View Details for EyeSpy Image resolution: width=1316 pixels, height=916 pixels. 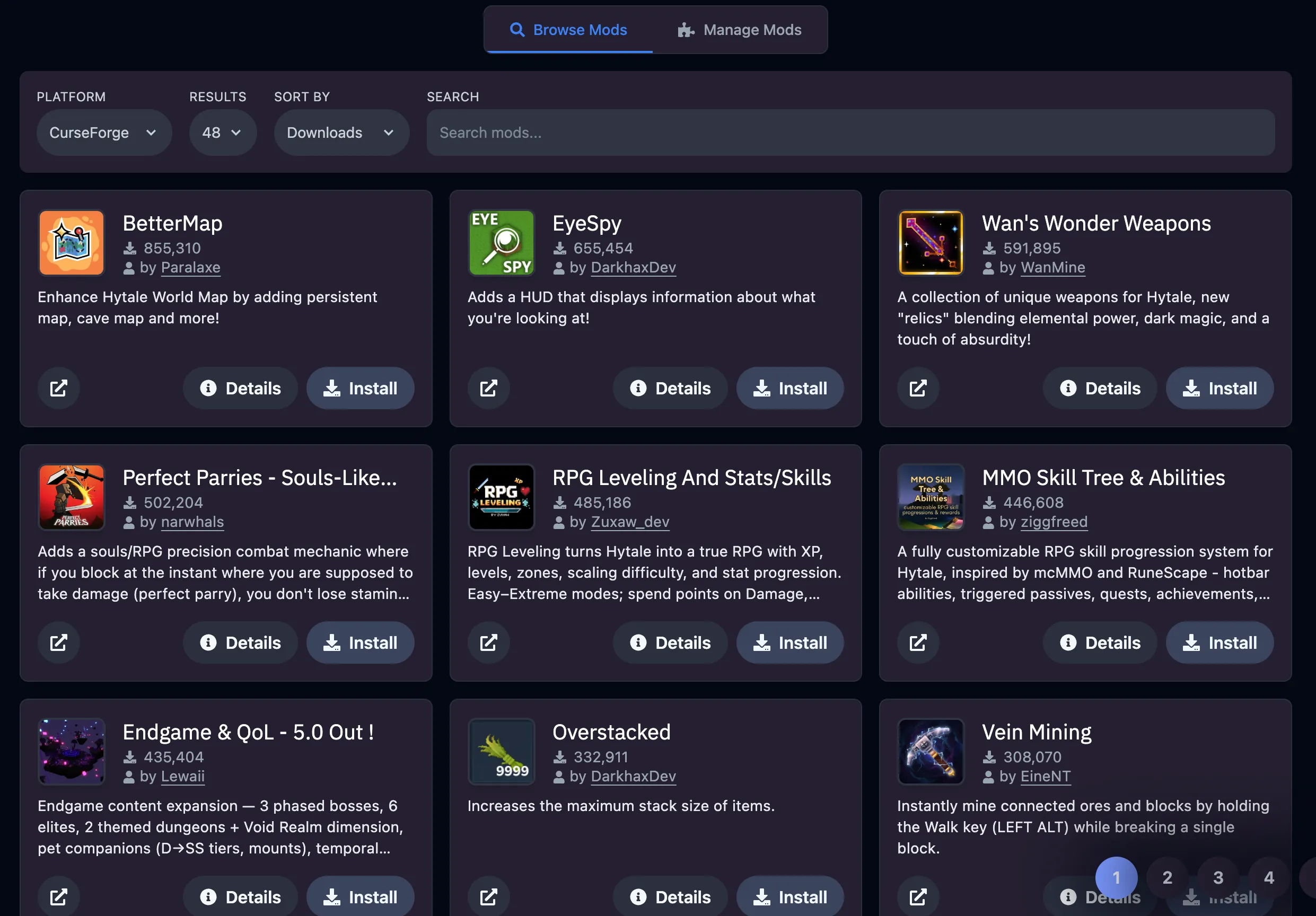(x=670, y=388)
